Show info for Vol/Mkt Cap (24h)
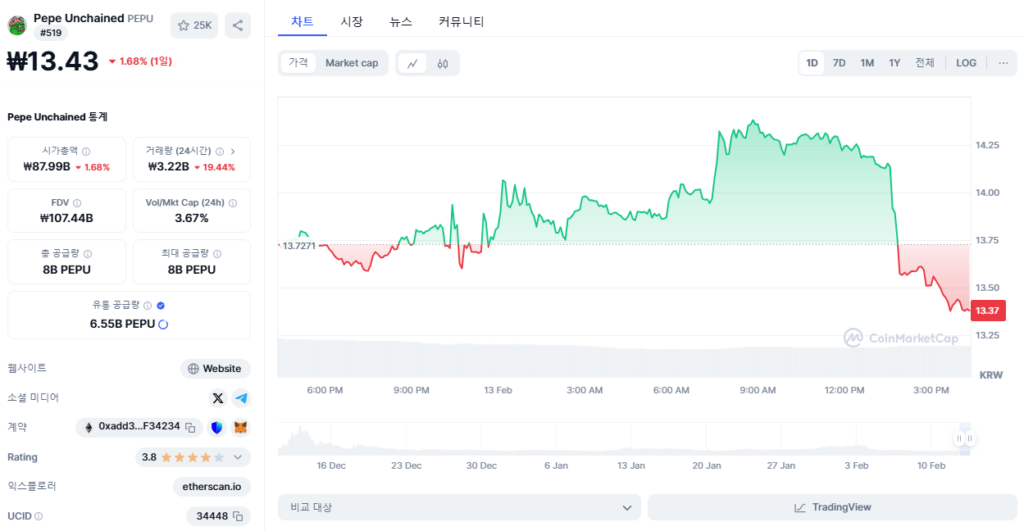The width and height of the screenshot is (1024, 531). click(x=233, y=203)
